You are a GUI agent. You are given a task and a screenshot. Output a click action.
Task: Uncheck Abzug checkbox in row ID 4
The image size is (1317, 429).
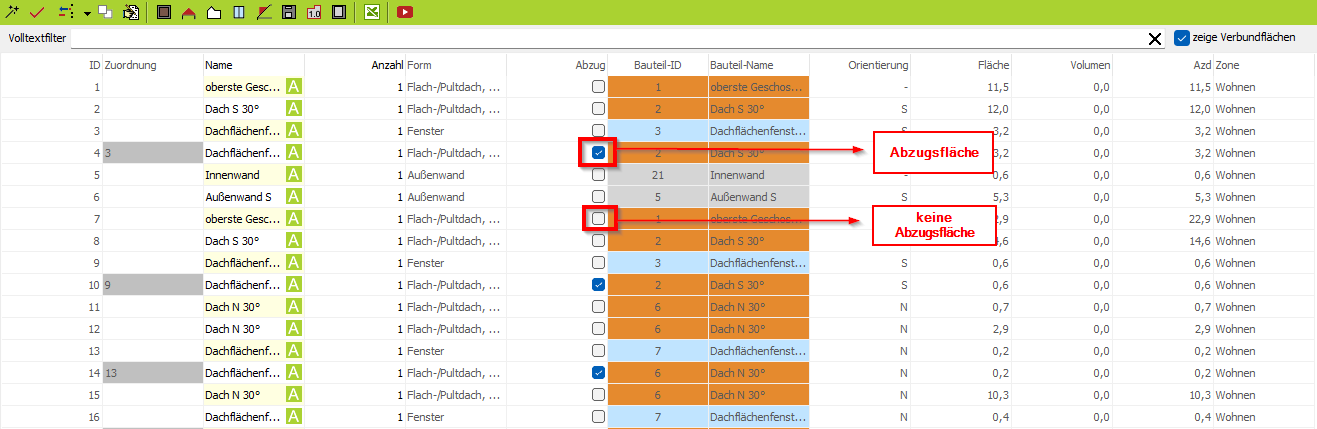tap(598, 153)
